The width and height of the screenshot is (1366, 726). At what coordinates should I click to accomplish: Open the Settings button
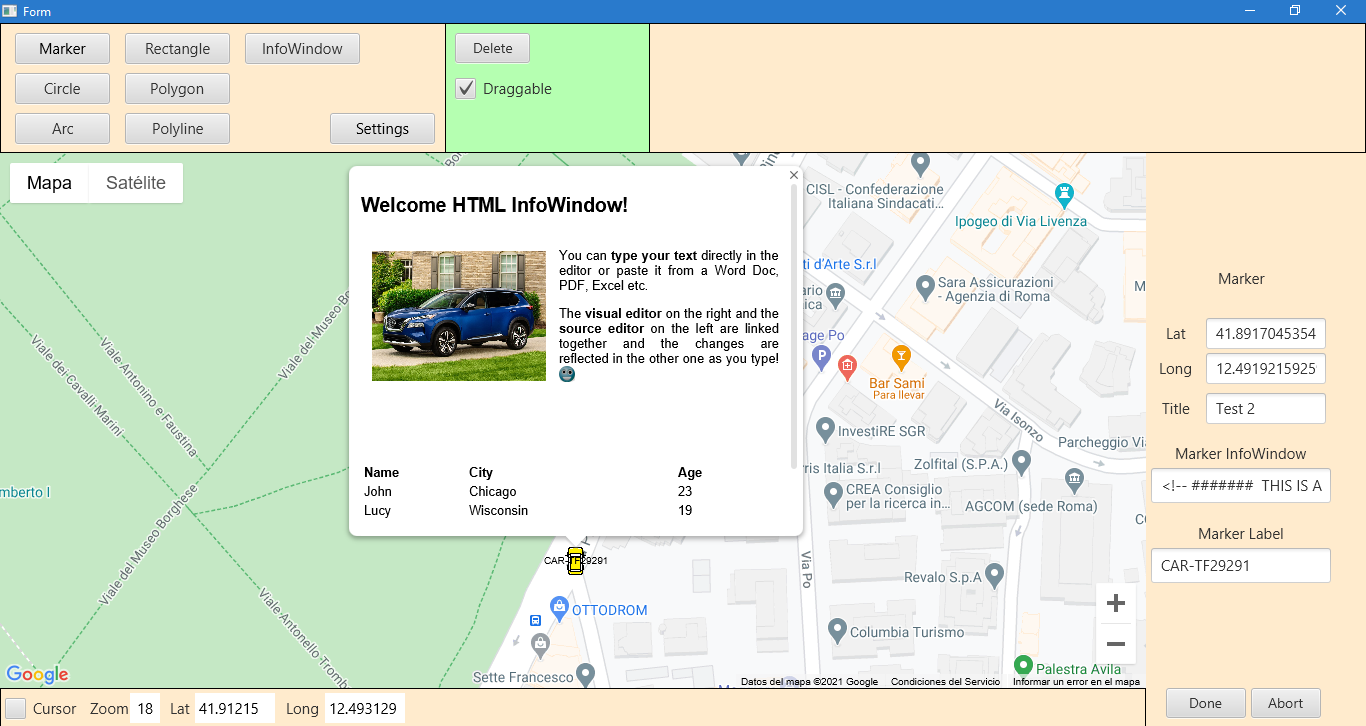(x=382, y=128)
